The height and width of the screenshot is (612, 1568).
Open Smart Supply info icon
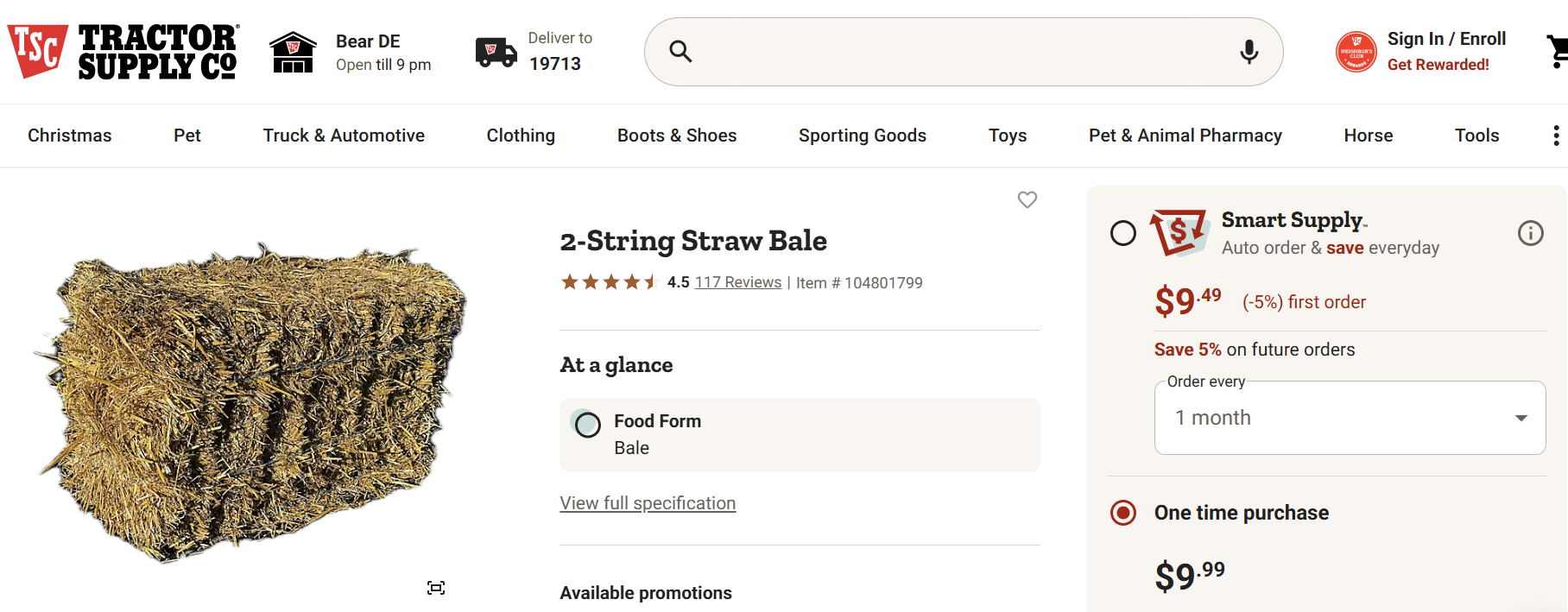tap(1530, 233)
